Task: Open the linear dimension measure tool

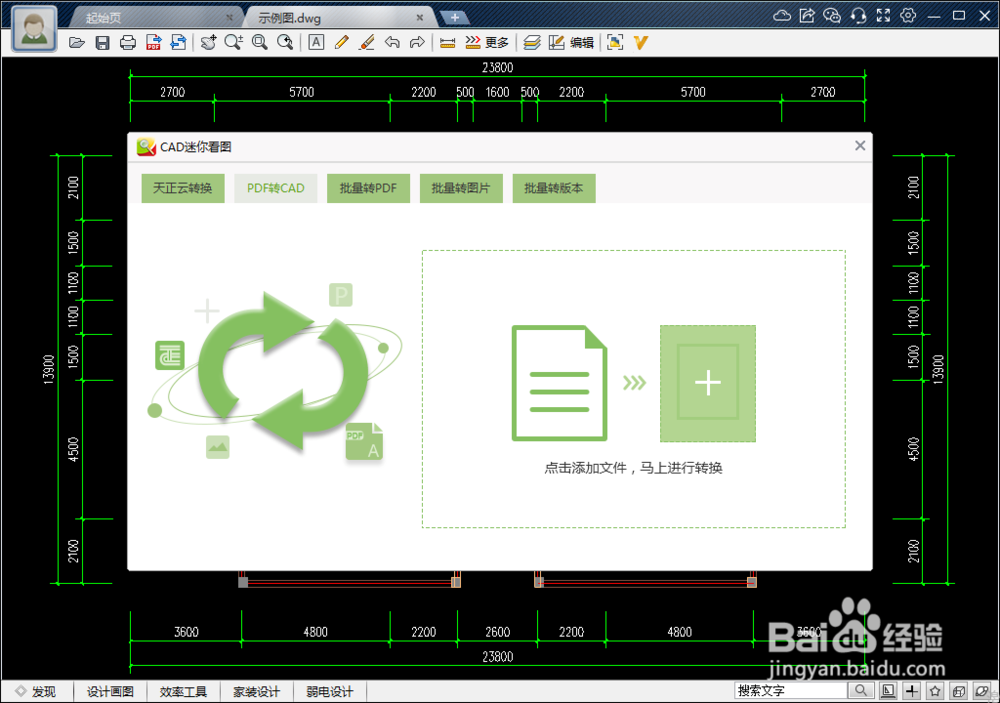Action: tap(447, 42)
